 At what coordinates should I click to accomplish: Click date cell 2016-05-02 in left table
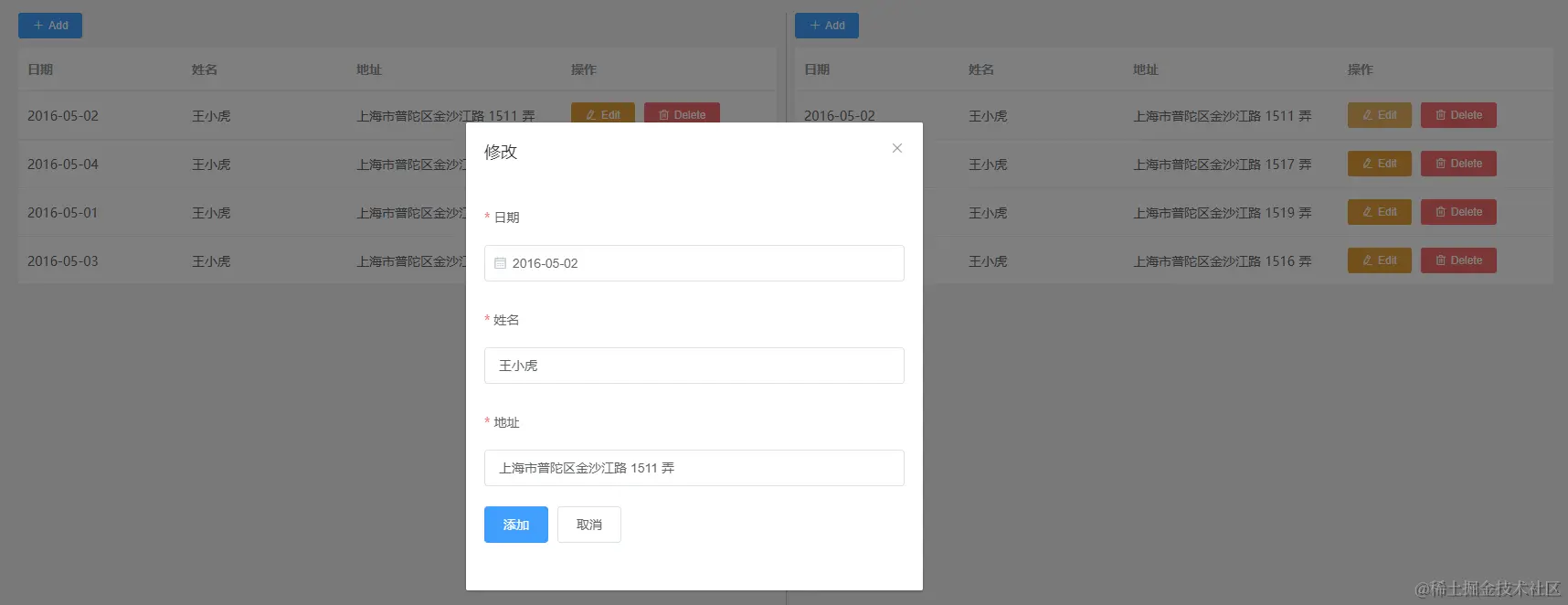click(63, 116)
